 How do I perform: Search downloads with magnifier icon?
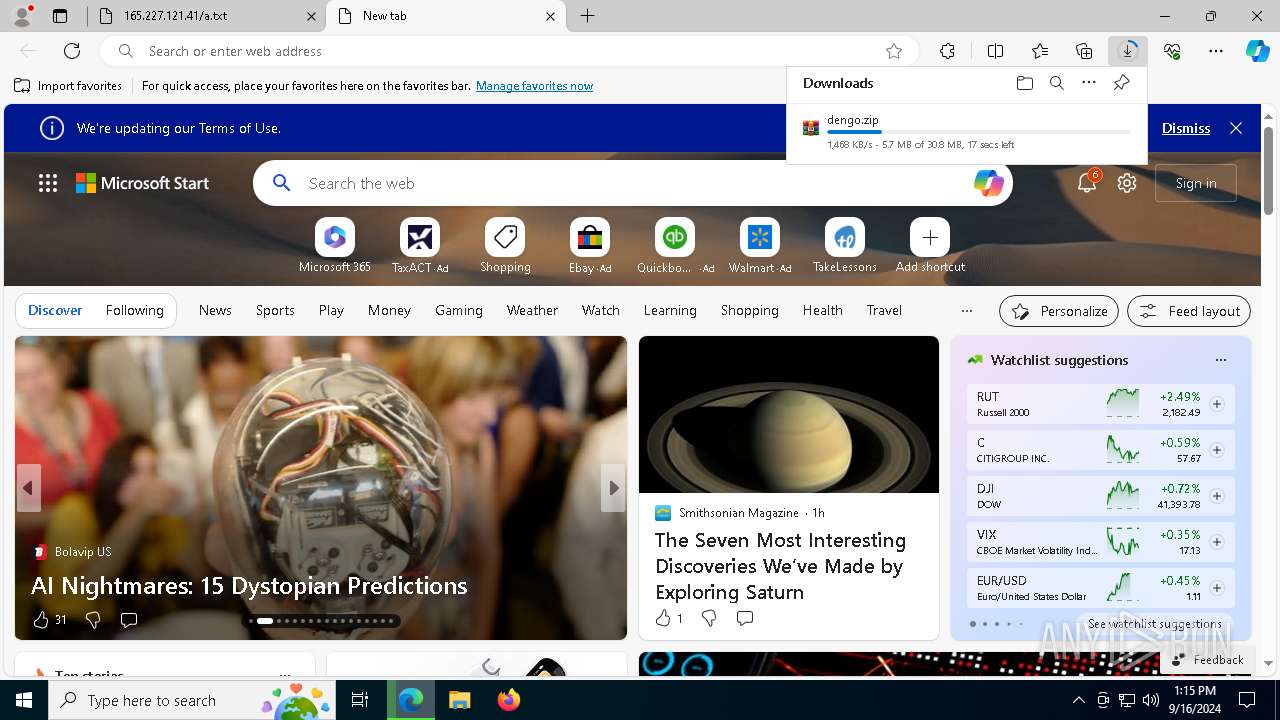pos(1056,83)
